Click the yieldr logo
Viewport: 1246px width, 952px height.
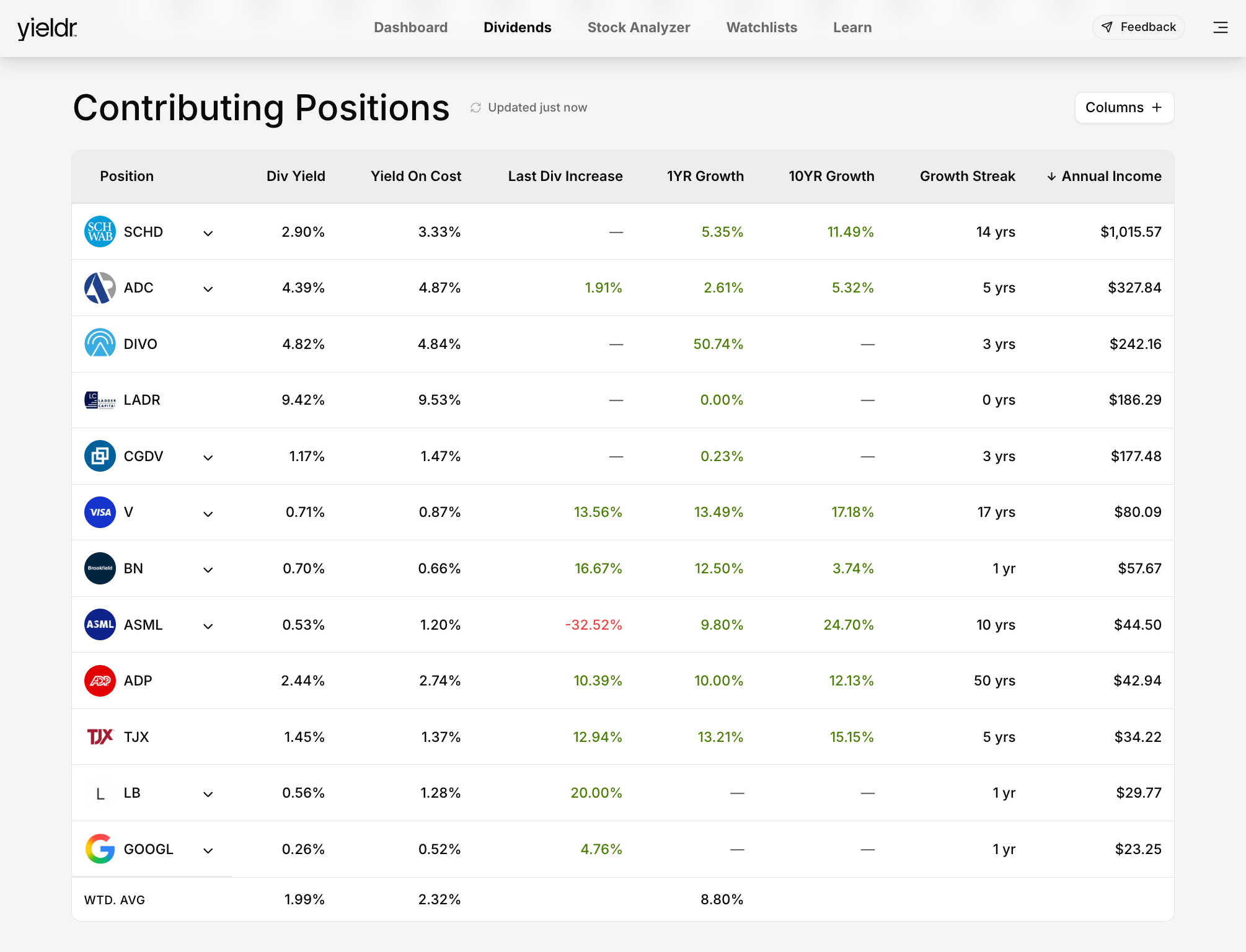[x=47, y=28]
